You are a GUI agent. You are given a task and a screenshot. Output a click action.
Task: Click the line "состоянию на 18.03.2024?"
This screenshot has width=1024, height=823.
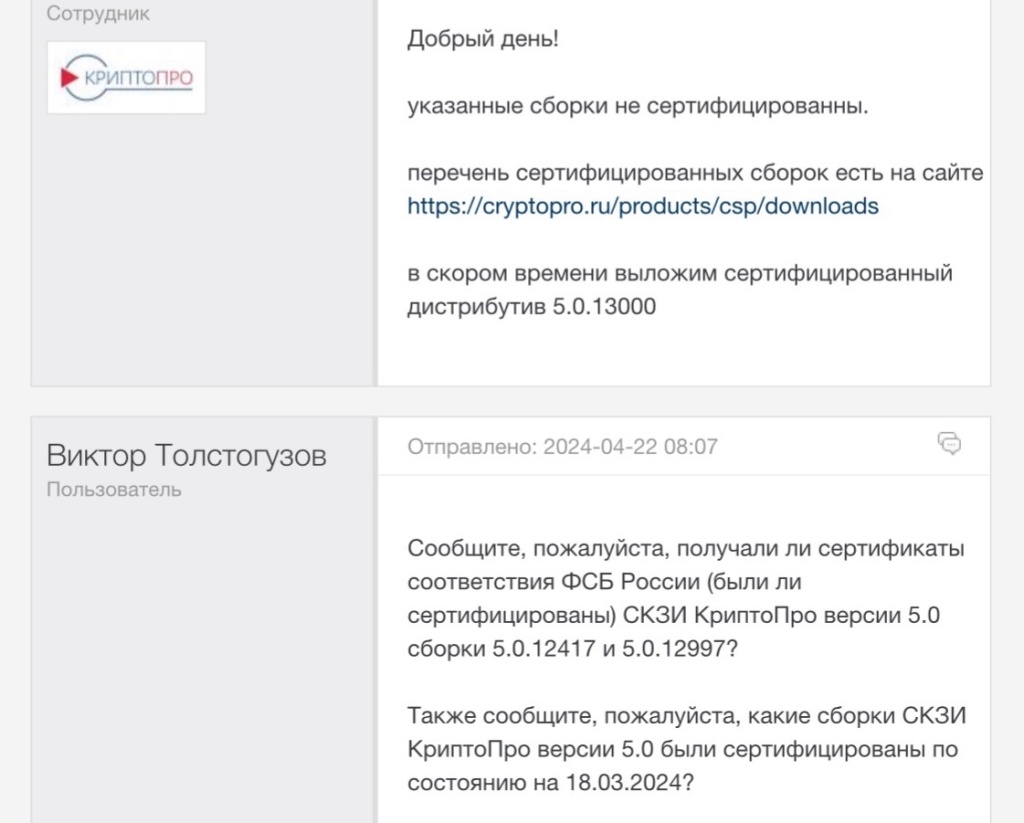coord(550,783)
